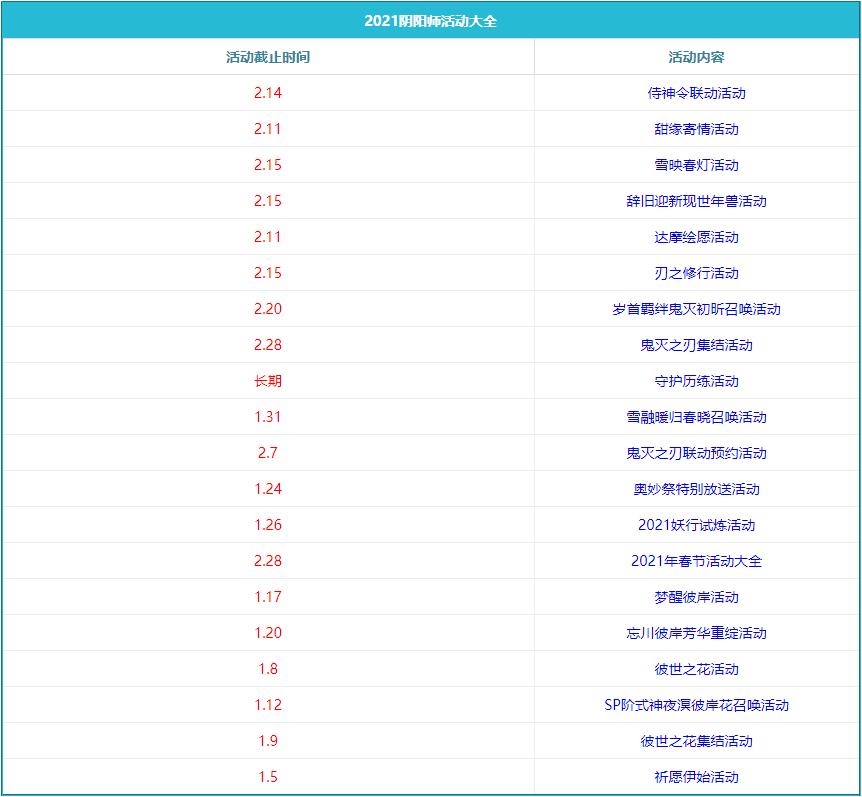Click the 彼世之花集结活动 link
Viewport: 862px width, 797px height.
(x=696, y=741)
